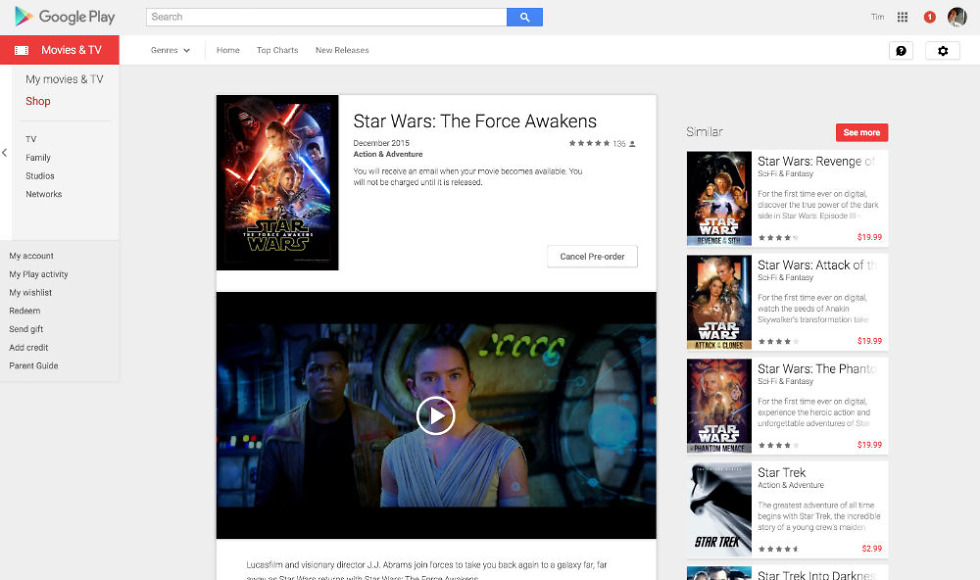Open the Movies & TV section header
980x580 pixels.
coord(60,50)
